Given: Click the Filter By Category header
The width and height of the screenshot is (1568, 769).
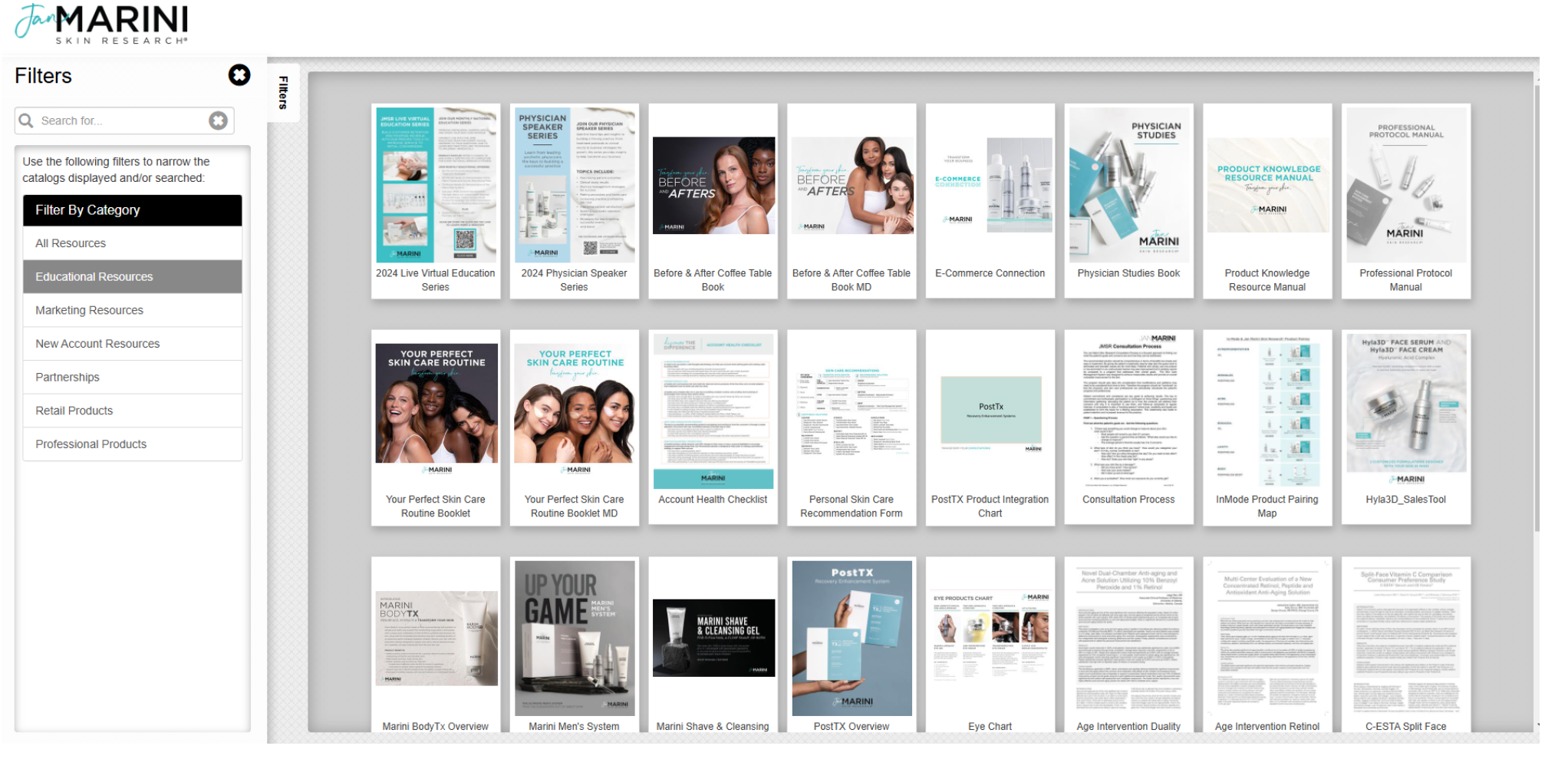Looking at the screenshot, I should (x=133, y=210).
